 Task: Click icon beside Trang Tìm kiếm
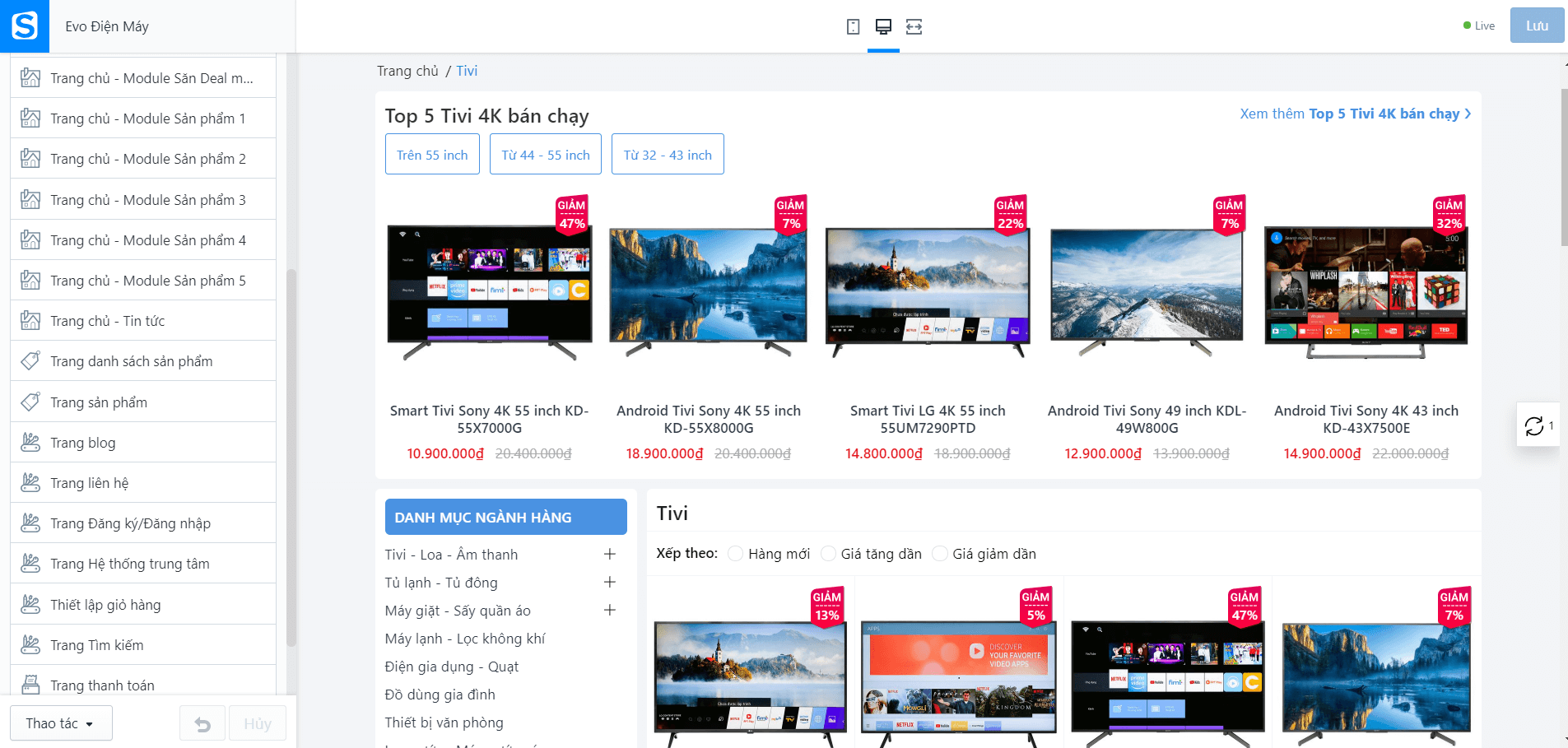pyautogui.click(x=30, y=645)
